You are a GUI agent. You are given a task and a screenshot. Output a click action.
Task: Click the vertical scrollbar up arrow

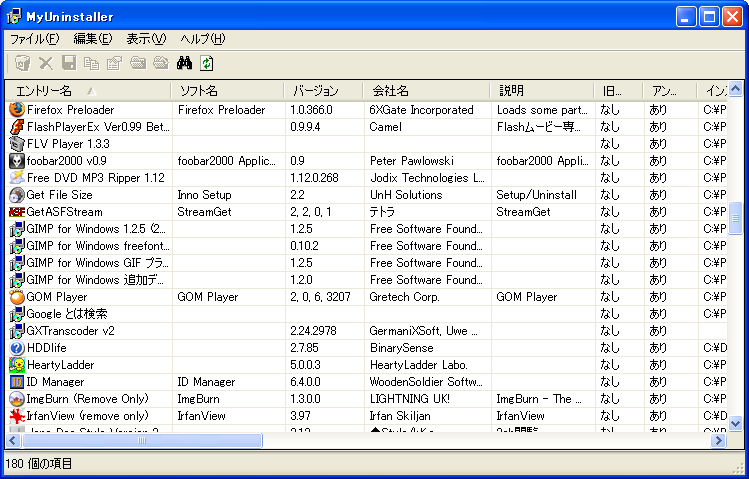pos(736,88)
